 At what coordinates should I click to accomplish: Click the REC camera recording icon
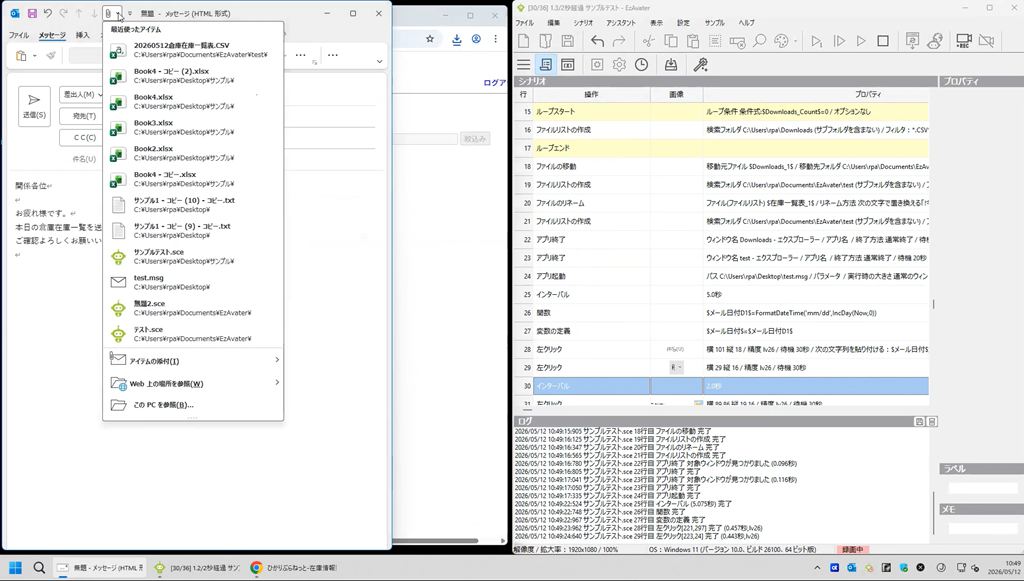pos(963,41)
